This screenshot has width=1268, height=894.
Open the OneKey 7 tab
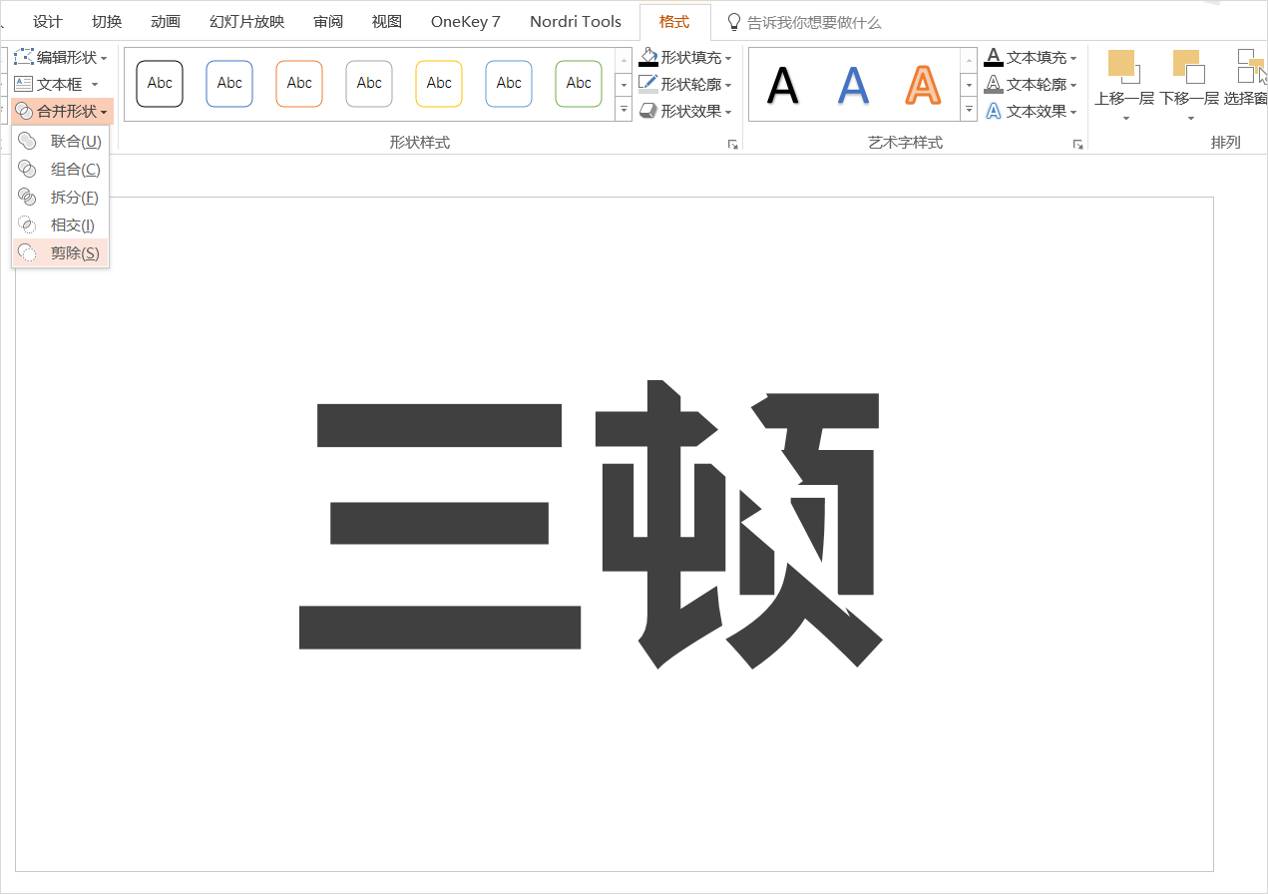point(465,21)
